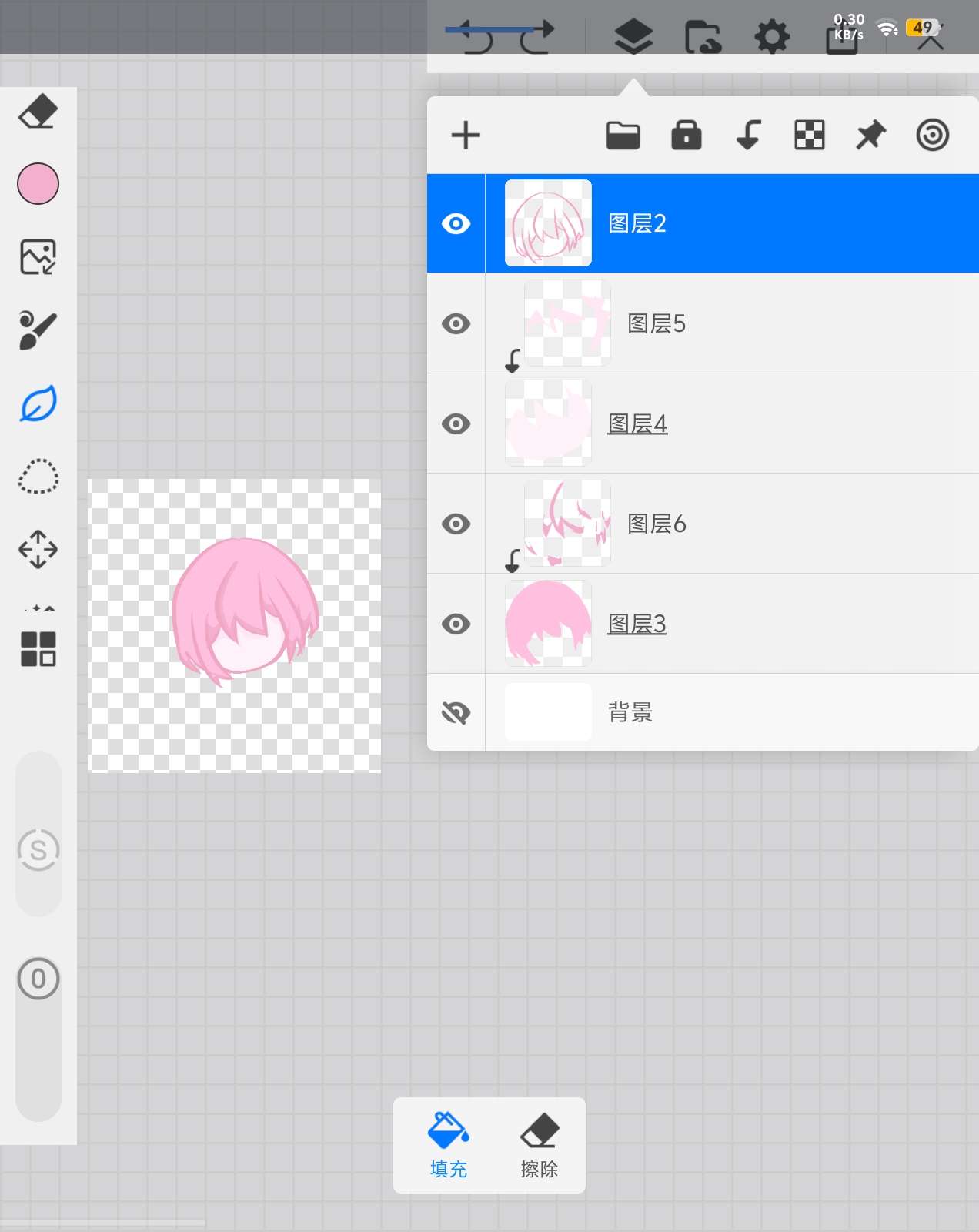The image size is (979, 1232).
Task: Show the 背景 background layer
Action: coord(456,713)
